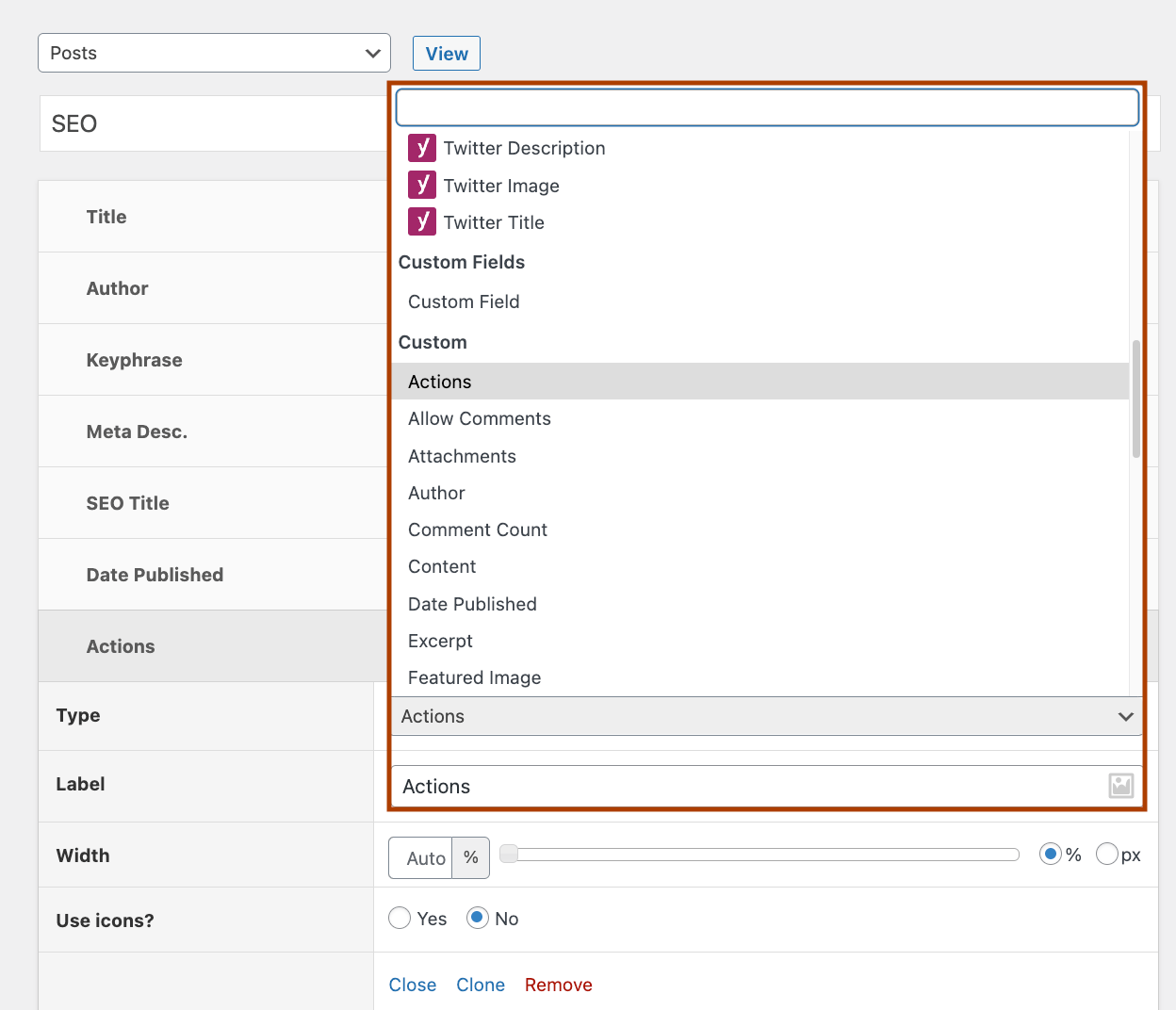Remove the Actions column
1176x1010 pixels.
coord(558,984)
